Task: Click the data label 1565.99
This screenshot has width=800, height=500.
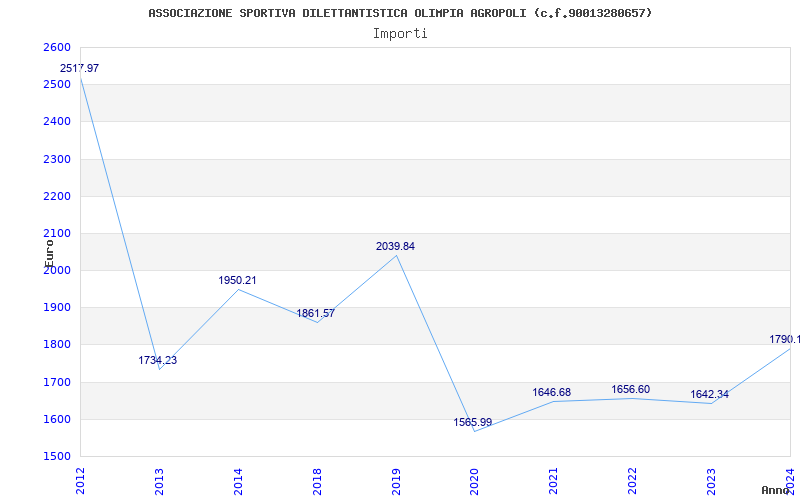Action: pos(472,422)
